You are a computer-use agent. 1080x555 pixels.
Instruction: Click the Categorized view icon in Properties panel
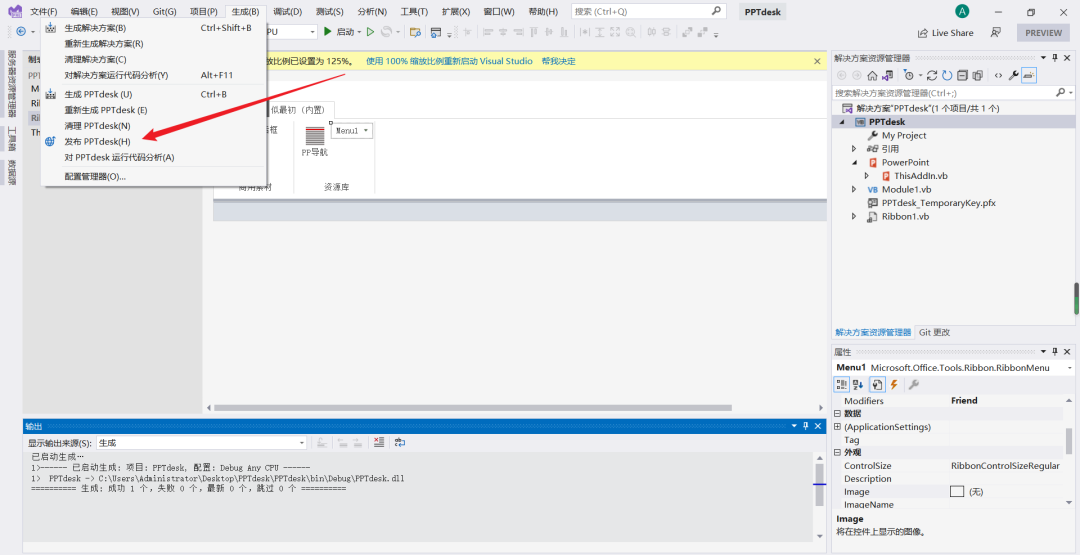click(842, 384)
